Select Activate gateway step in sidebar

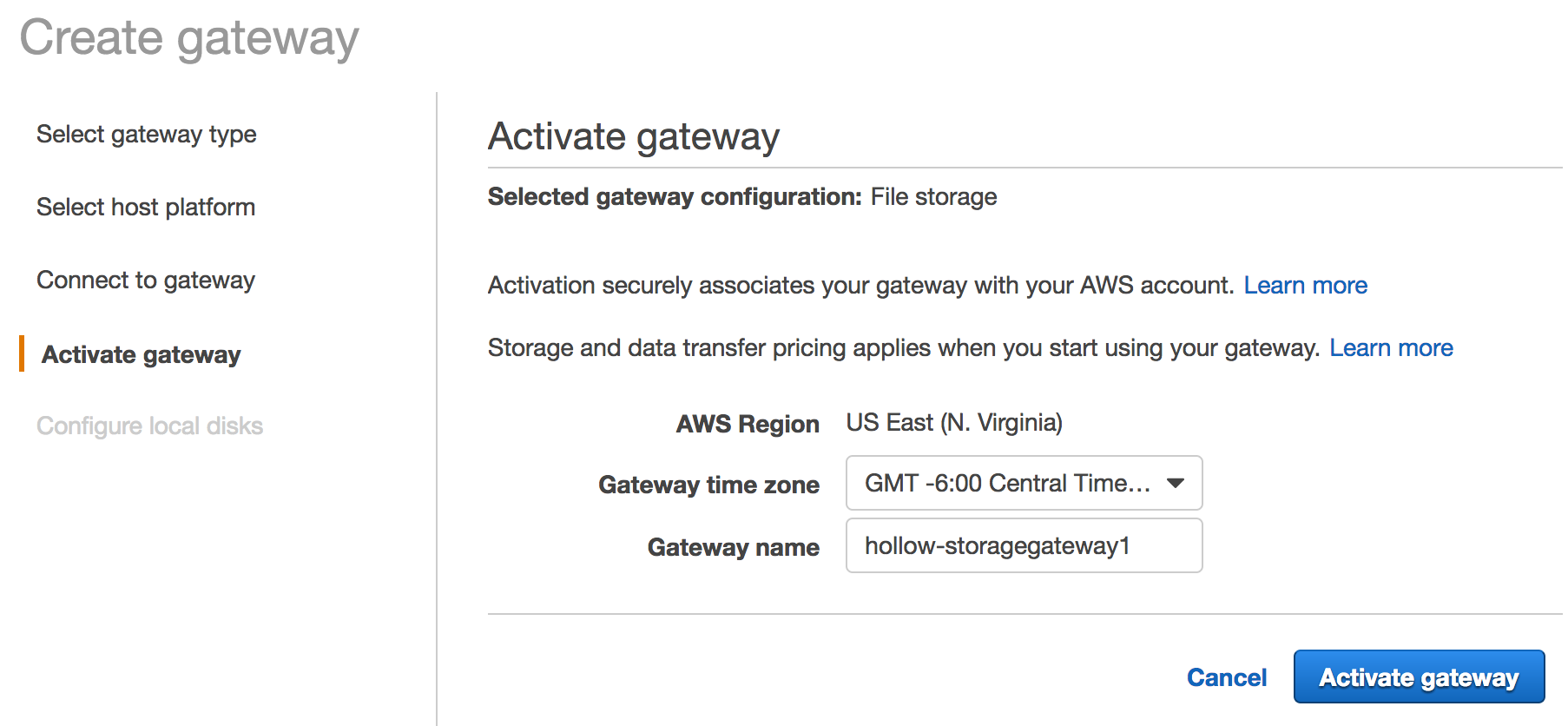pos(142,354)
